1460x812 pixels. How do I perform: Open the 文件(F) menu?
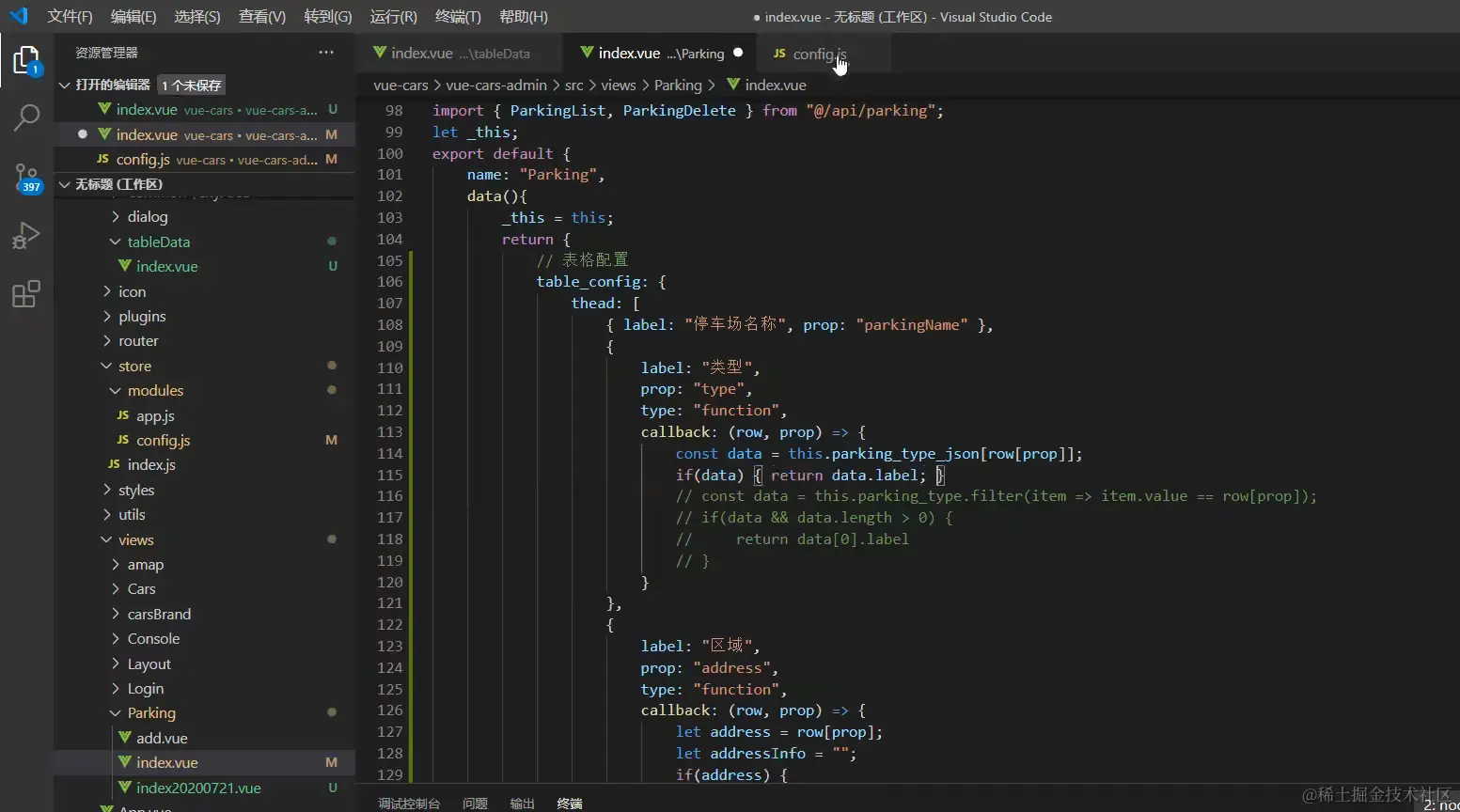coord(71,17)
